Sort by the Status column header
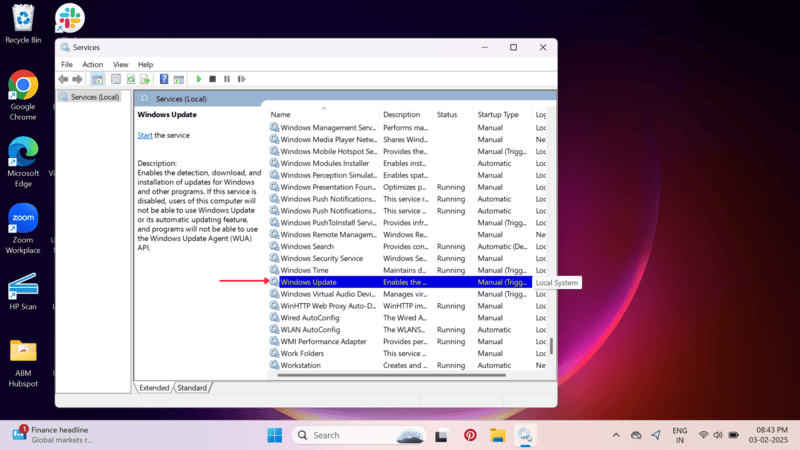Image resolution: width=800 pixels, height=450 pixels. (x=453, y=114)
